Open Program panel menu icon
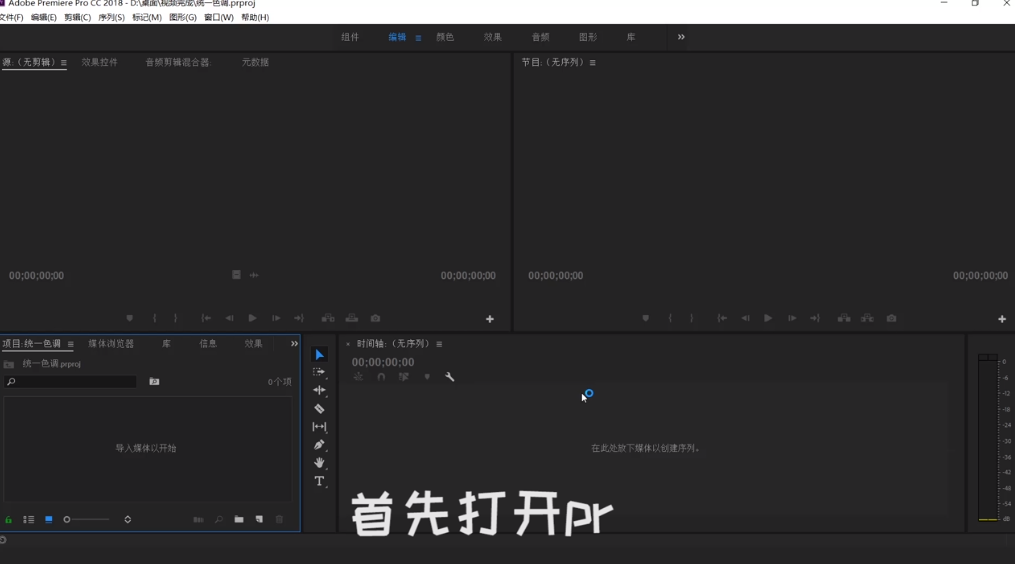Screen dimensions: 1015x564 tap(592, 63)
